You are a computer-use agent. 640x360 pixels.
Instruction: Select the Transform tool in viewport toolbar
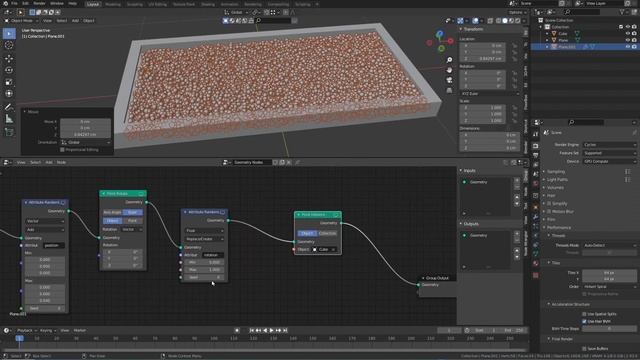[x=9, y=94]
